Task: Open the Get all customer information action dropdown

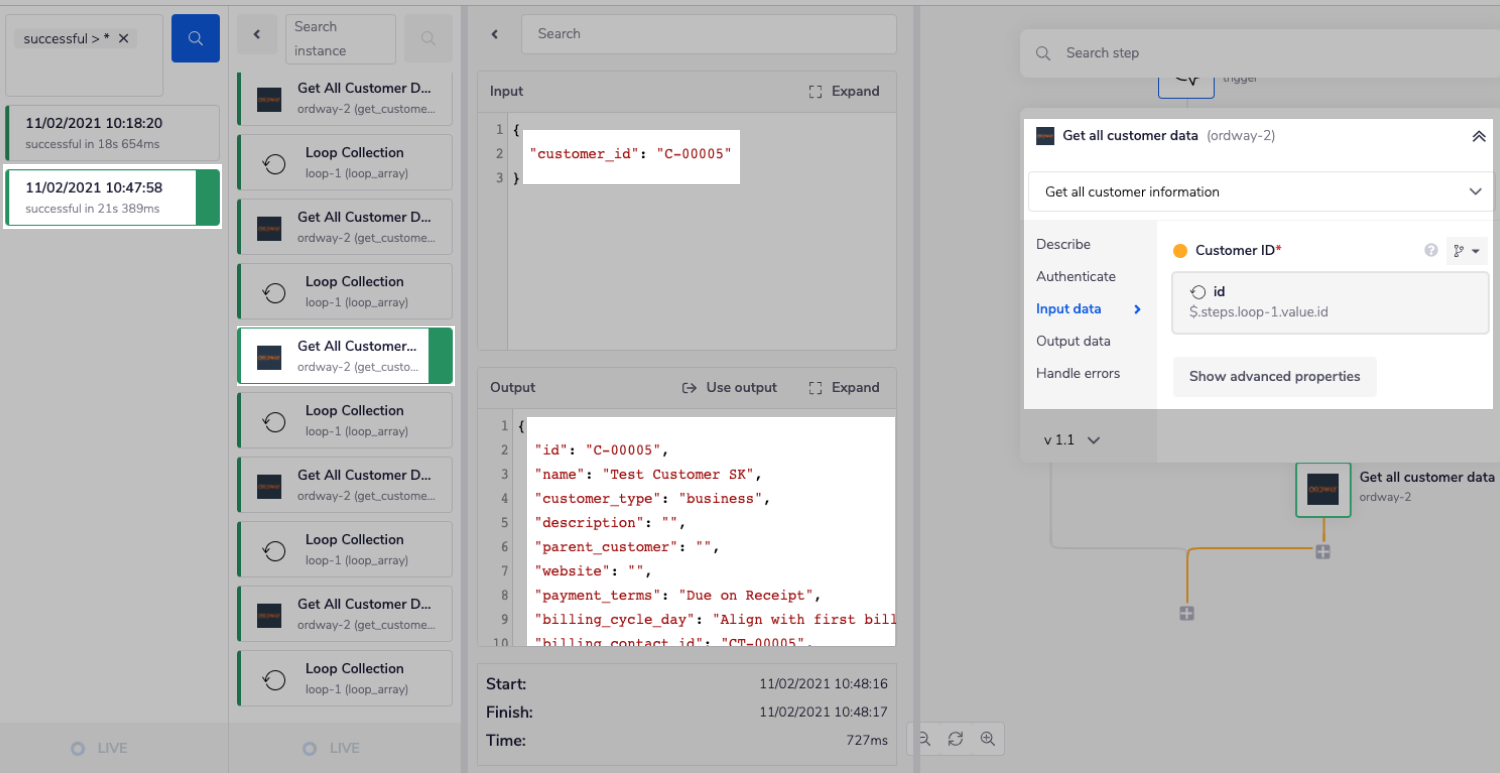Action: coord(1260,191)
